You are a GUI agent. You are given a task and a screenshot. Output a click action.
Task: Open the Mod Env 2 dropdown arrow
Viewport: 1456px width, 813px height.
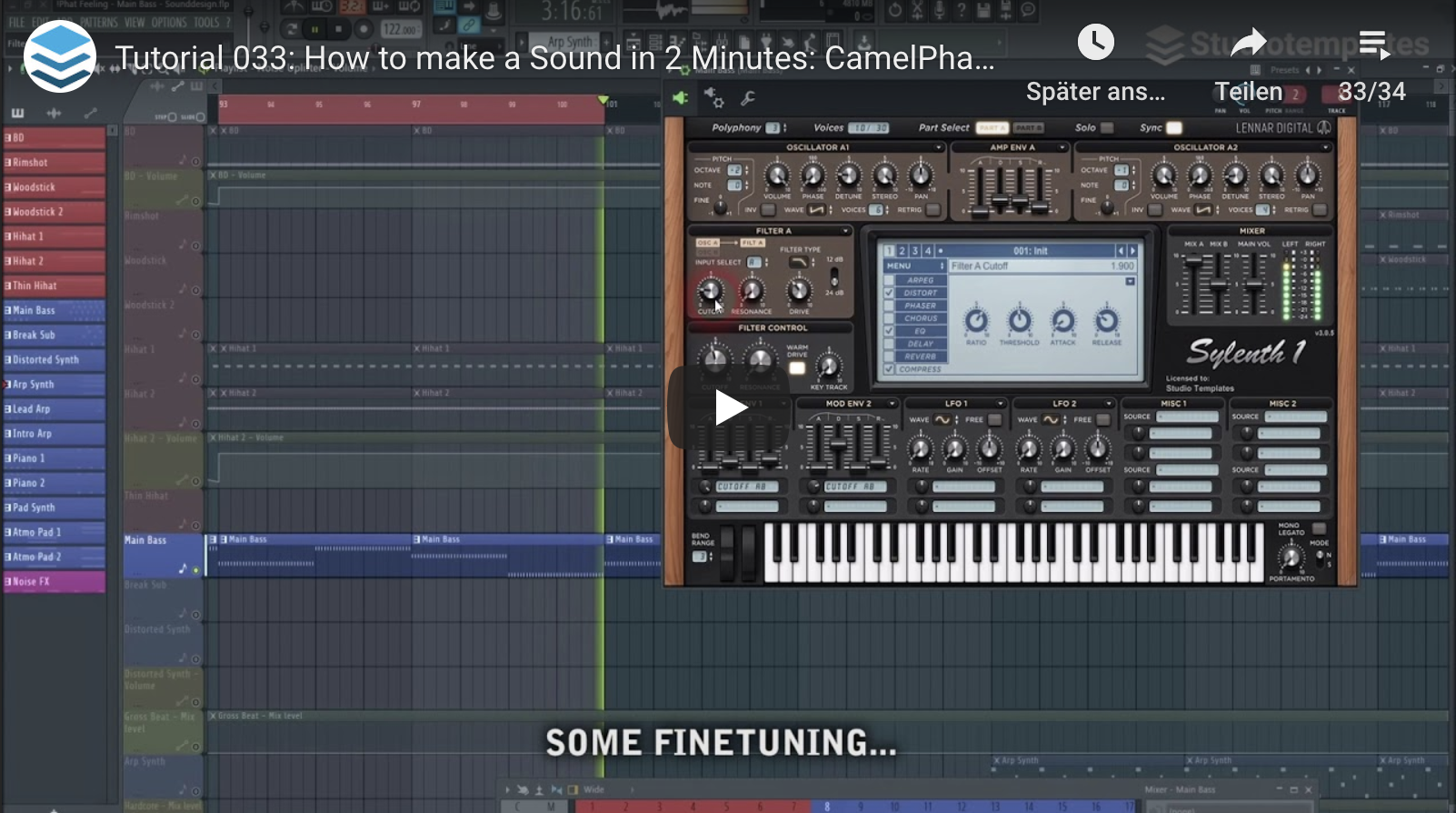pos(893,404)
